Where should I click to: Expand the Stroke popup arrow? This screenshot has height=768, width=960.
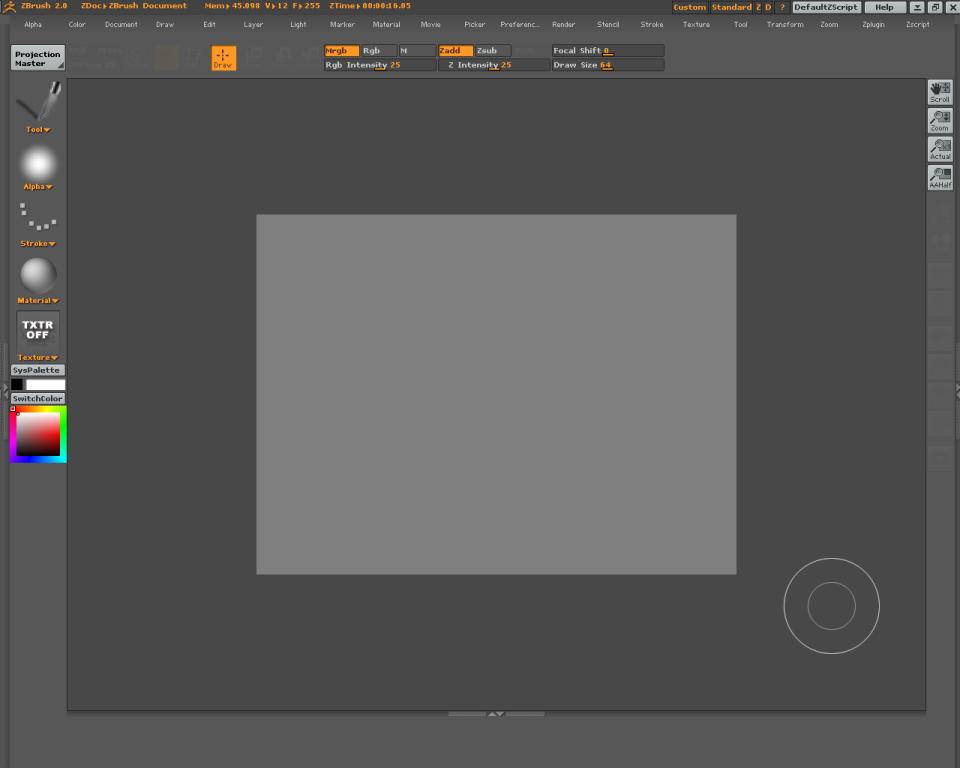[52, 244]
